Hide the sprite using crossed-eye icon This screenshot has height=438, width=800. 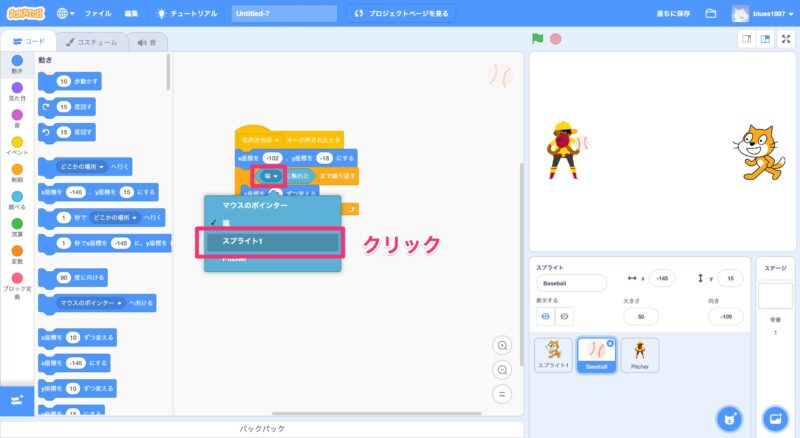coord(566,316)
